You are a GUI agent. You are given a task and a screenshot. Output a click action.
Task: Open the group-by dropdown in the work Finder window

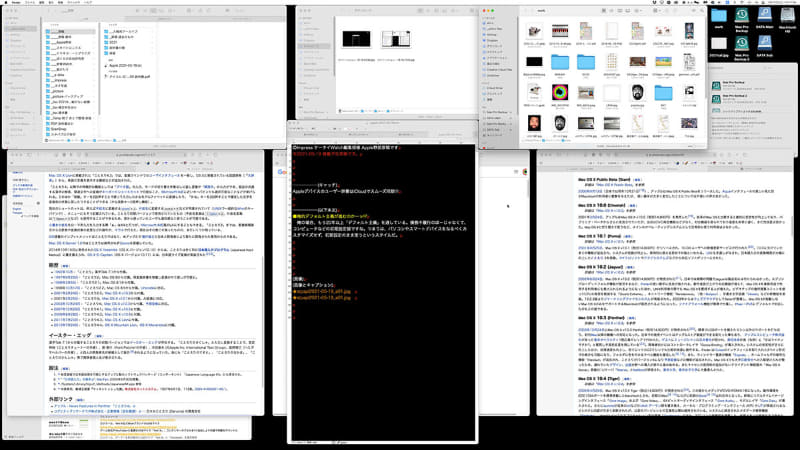point(657,11)
